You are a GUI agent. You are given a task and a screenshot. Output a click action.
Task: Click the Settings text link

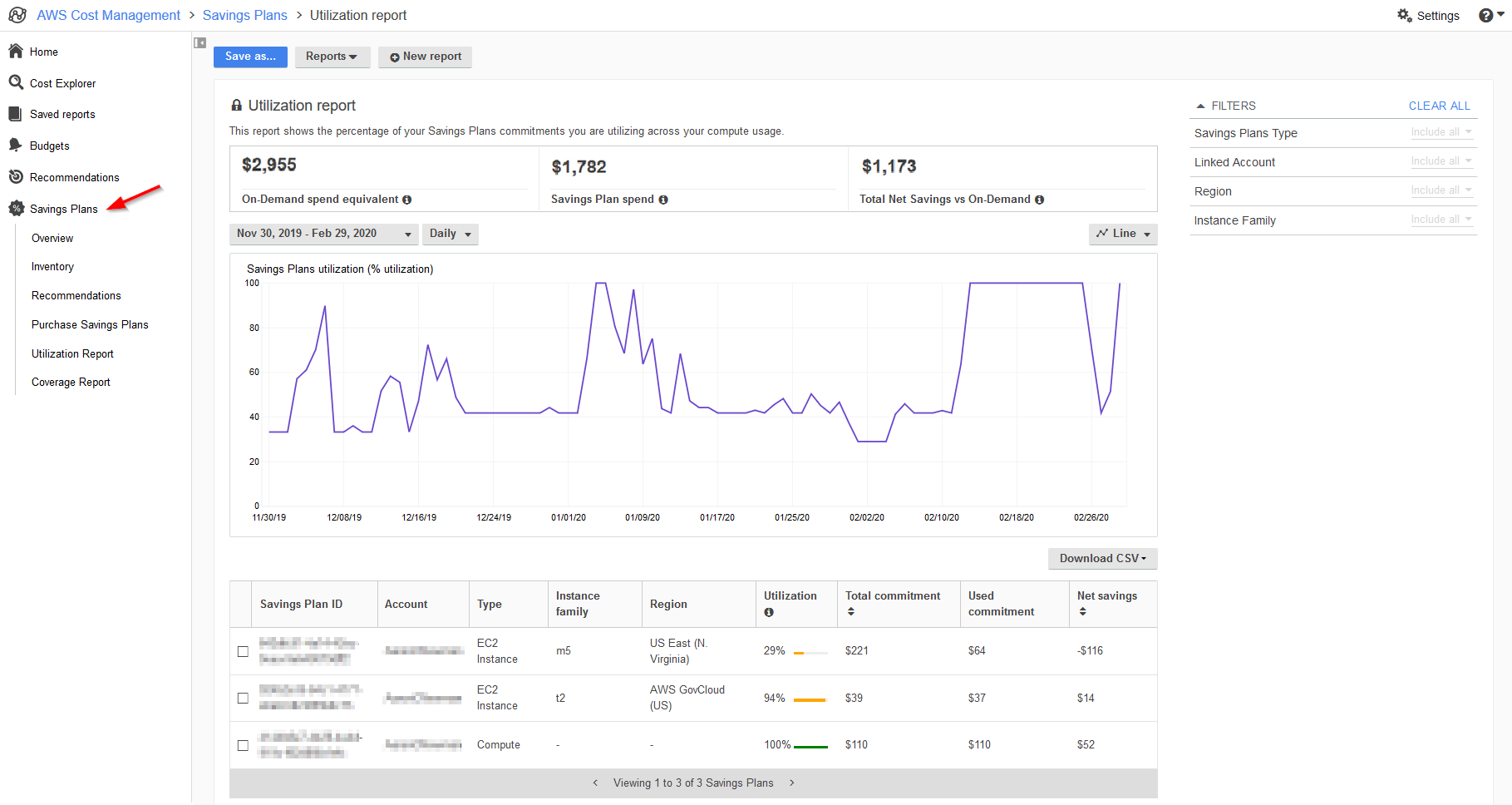click(1438, 16)
